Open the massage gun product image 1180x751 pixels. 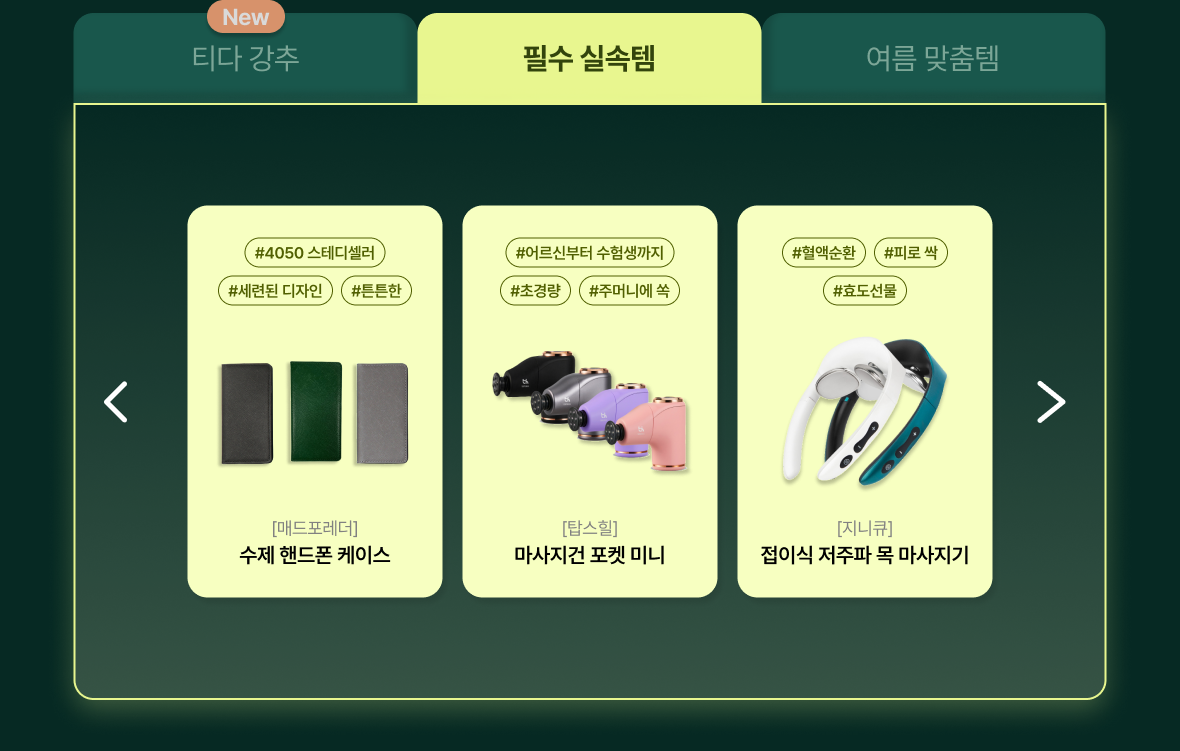pyautogui.click(x=590, y=410)
